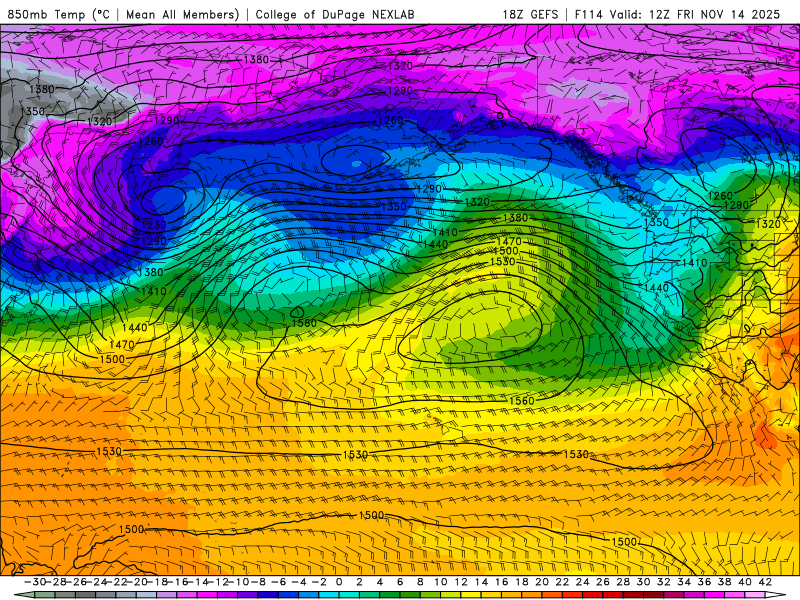Click the -14 value on the color scale
Image resolution: width=800 pixels, height=600 pixels.
coord(198,582)
